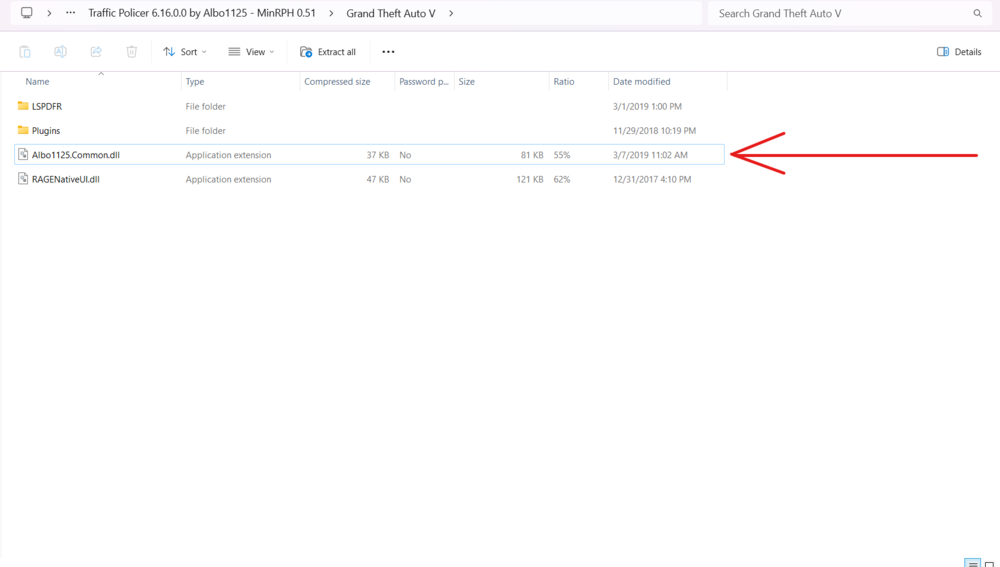Click the magnifier icon in search box

[x=977, y=14]
